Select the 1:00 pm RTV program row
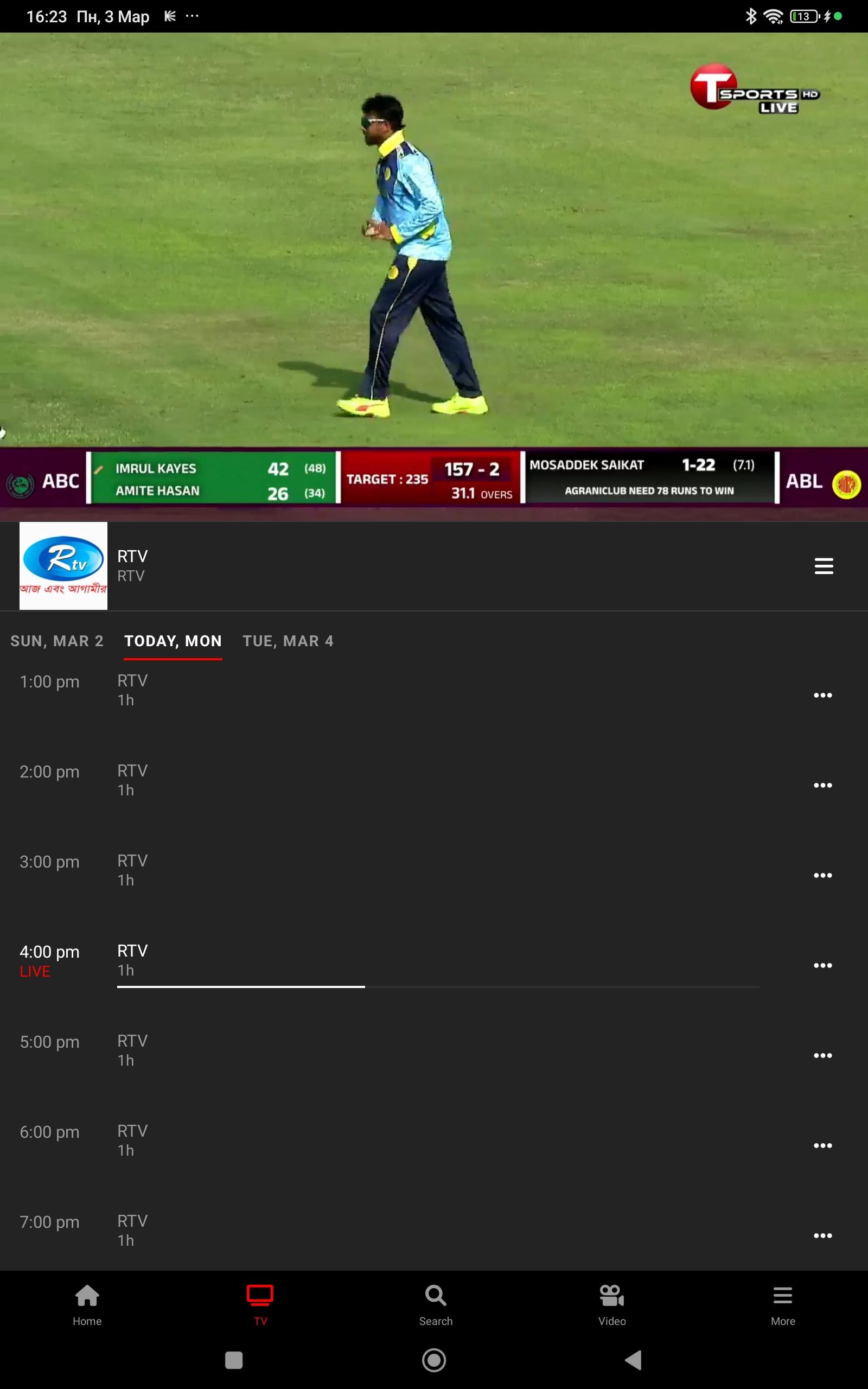The width and height of the screenshot is (868, 1389). click(434, 695)
